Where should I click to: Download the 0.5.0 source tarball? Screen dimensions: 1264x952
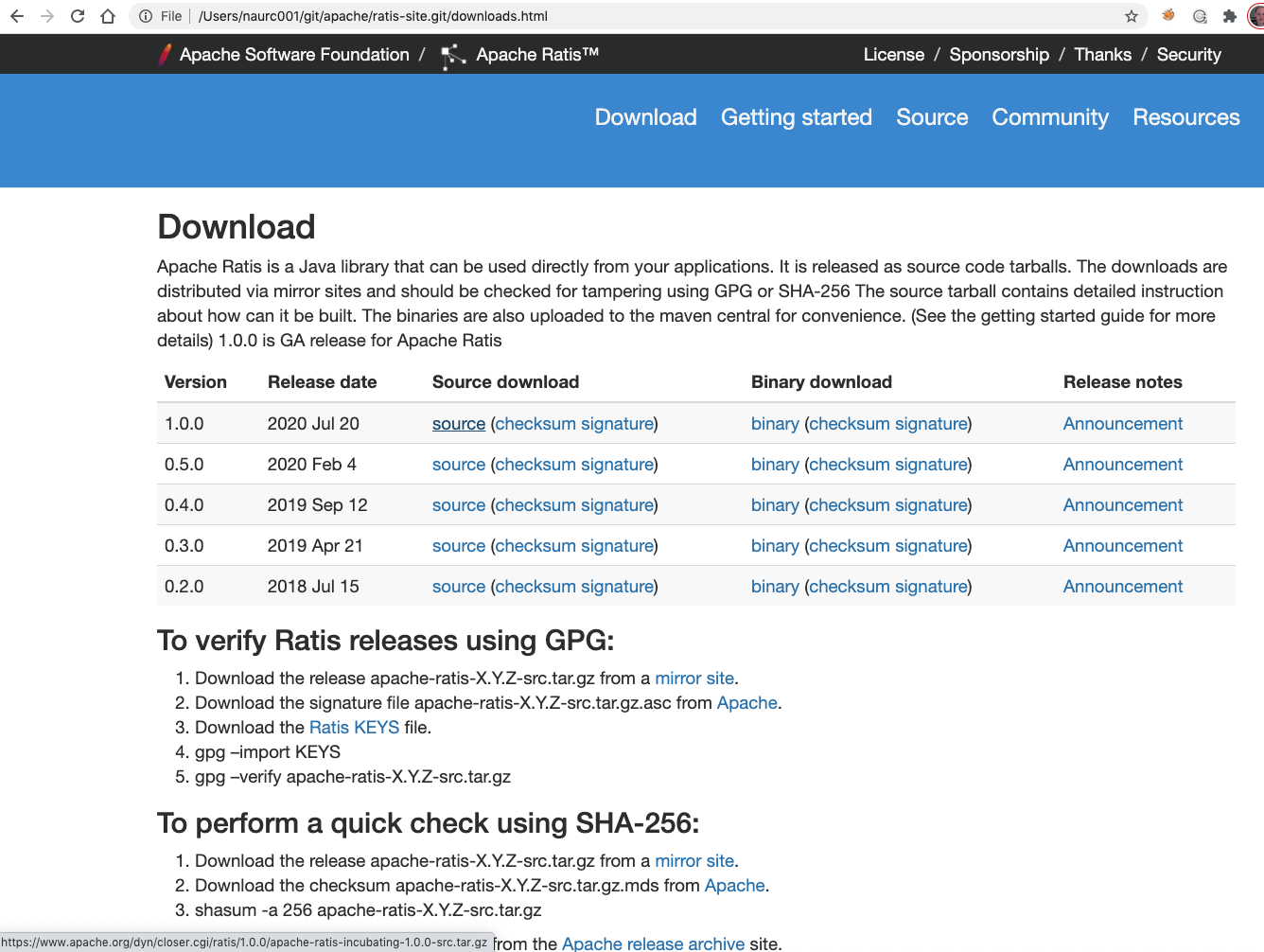459,465
